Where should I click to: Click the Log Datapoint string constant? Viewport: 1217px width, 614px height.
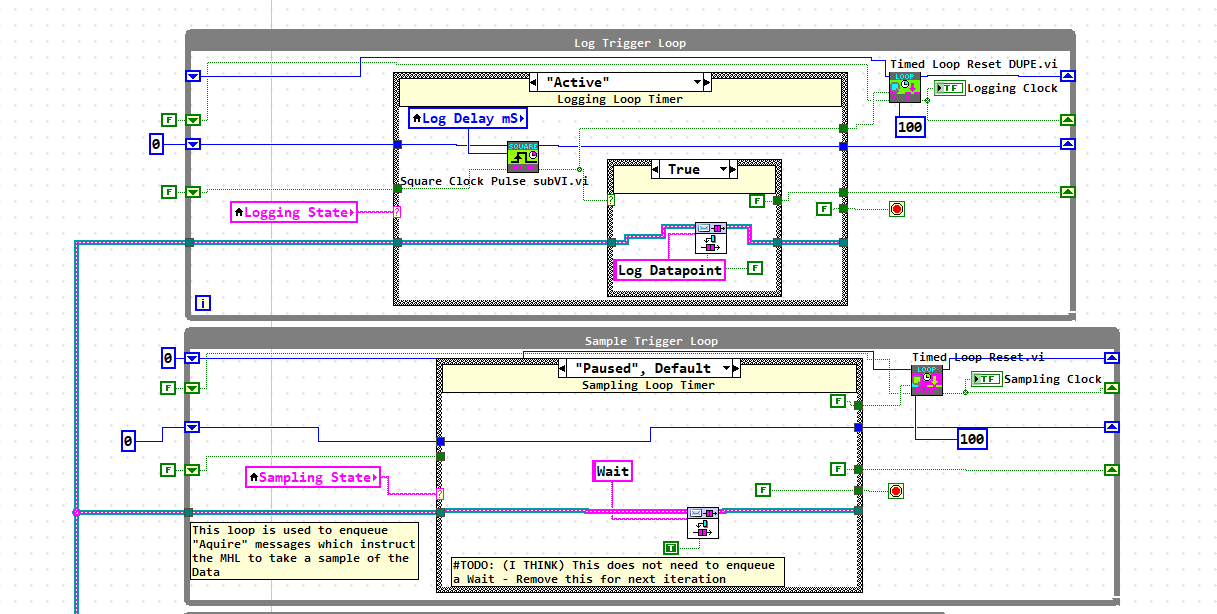coord(668,270)
